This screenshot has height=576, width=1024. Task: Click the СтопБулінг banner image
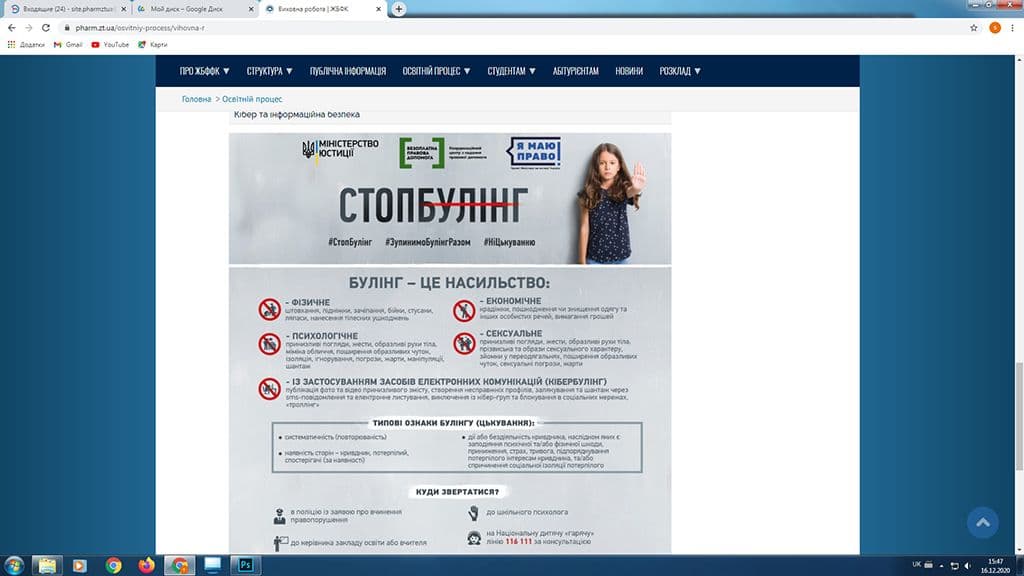(449, 199)
